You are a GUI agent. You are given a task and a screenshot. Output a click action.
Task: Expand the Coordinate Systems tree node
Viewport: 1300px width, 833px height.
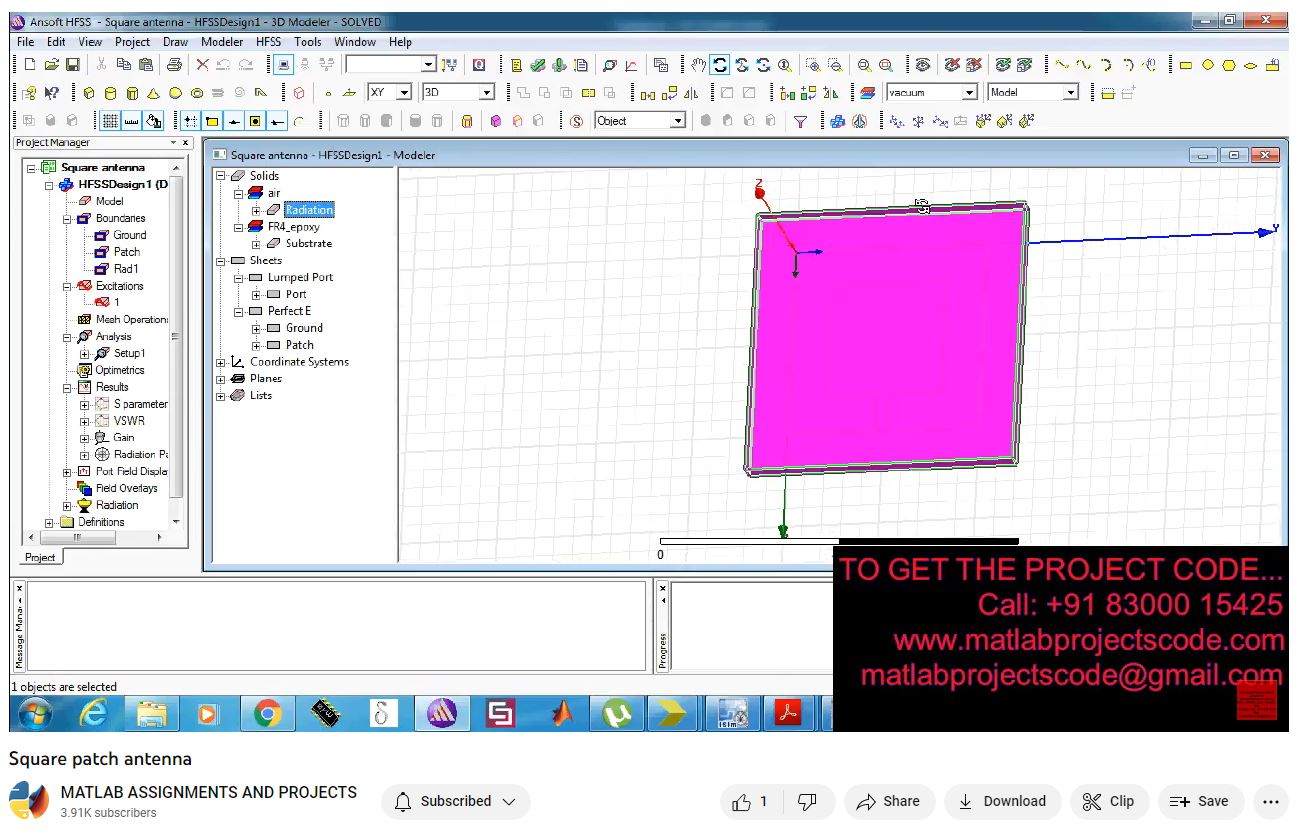click(x=221, y=362)
